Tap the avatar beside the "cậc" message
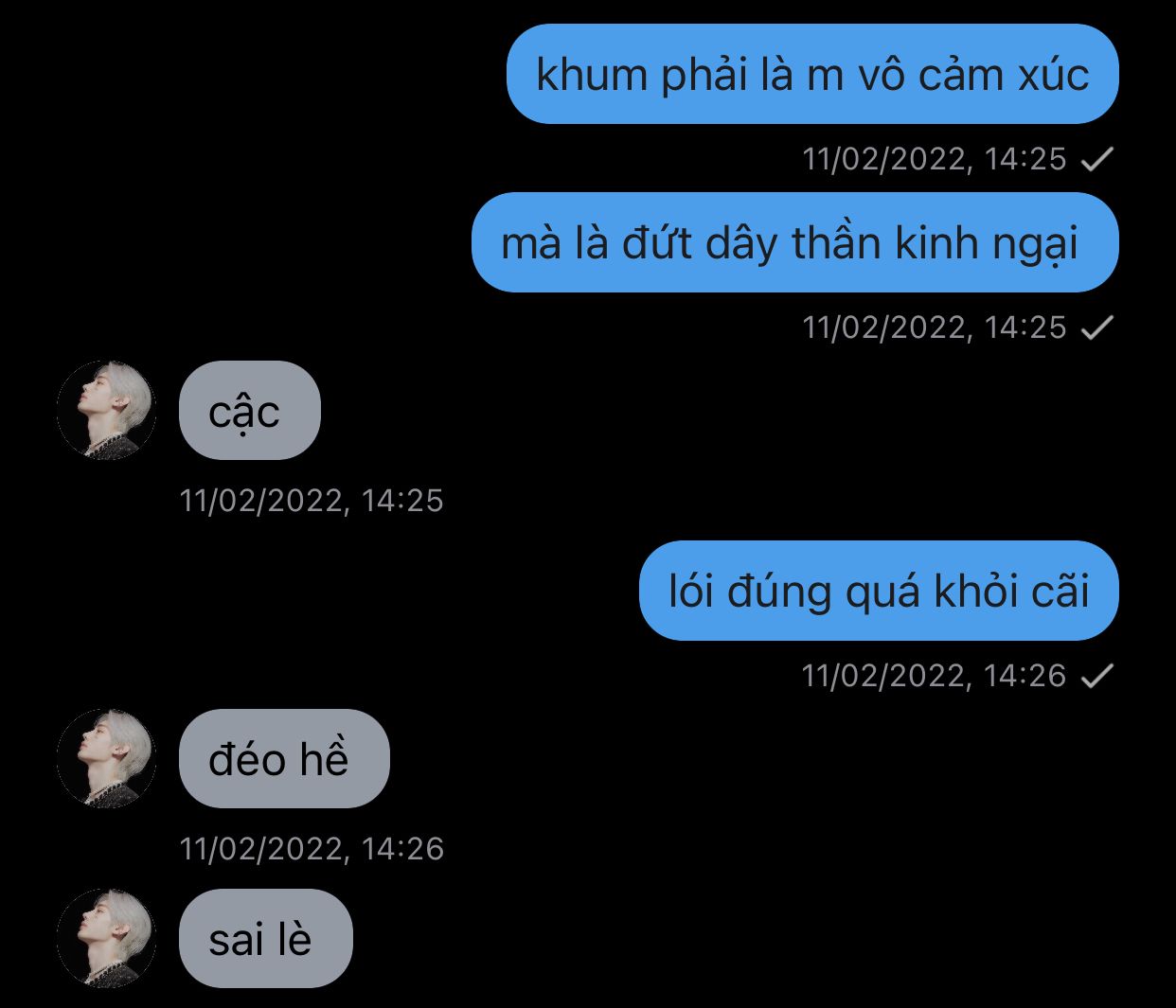Screen dimensions: 1176x1008 click(x=106, y=410)
